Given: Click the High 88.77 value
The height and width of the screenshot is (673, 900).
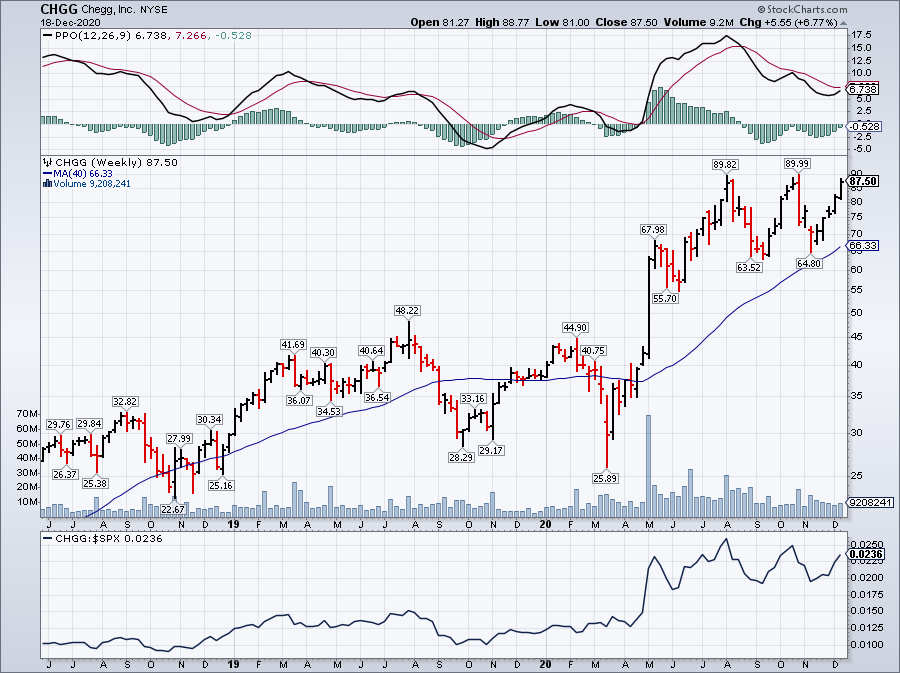Looking at the screenshot, I should click(502, 23).
